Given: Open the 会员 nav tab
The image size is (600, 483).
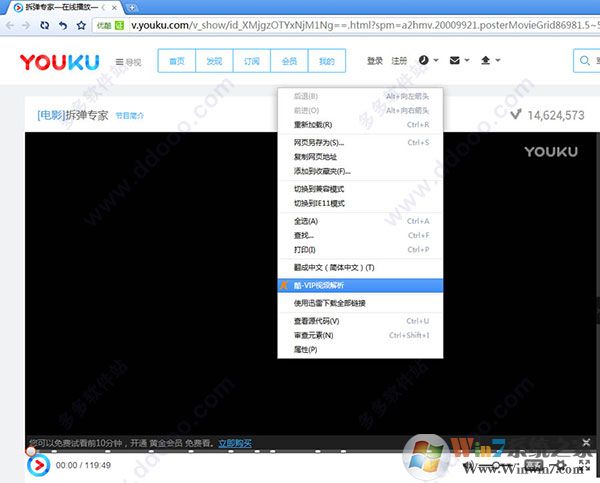Looking at the screenshot, I should pyautogui.click(x=289, y=60).
